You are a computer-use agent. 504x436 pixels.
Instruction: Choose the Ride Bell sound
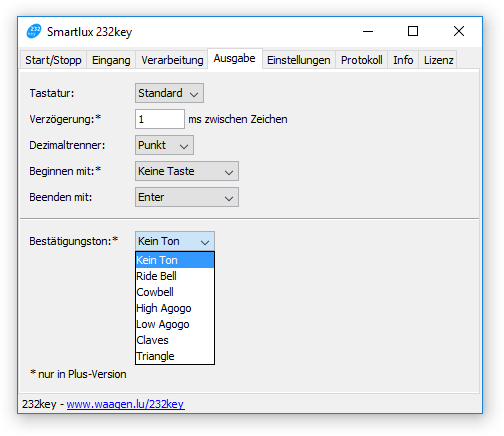[x=175, y=276]
